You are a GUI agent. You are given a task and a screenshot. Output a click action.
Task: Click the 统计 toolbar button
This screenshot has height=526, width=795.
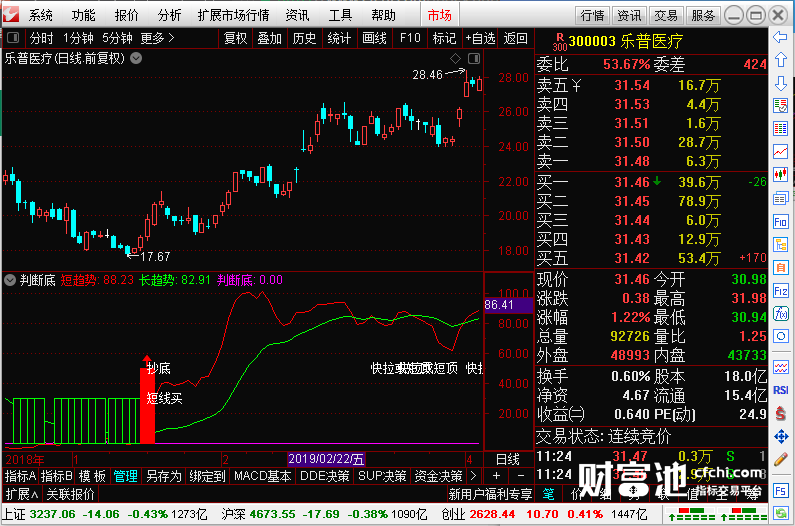339,38
